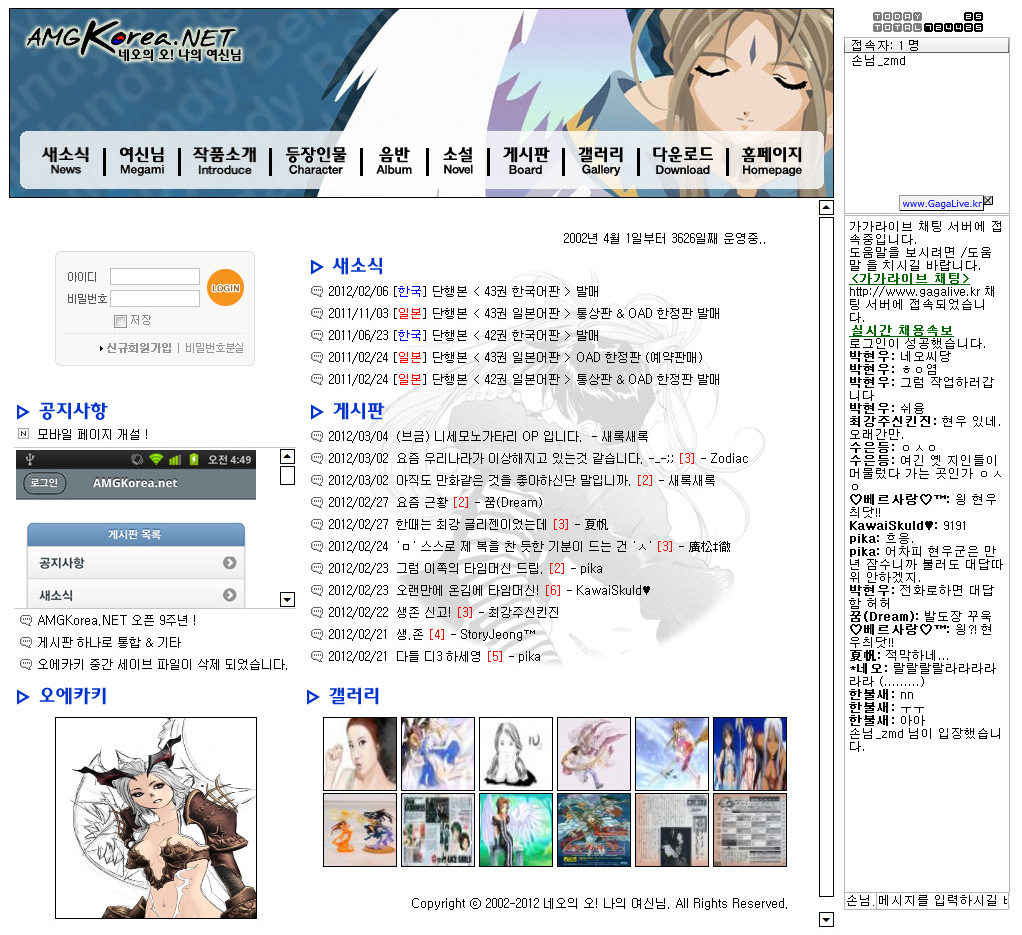The image size is (1022, 935).
Task: Open post 오랜만에 온김에 타임머신!
Action: click(467, 590)
